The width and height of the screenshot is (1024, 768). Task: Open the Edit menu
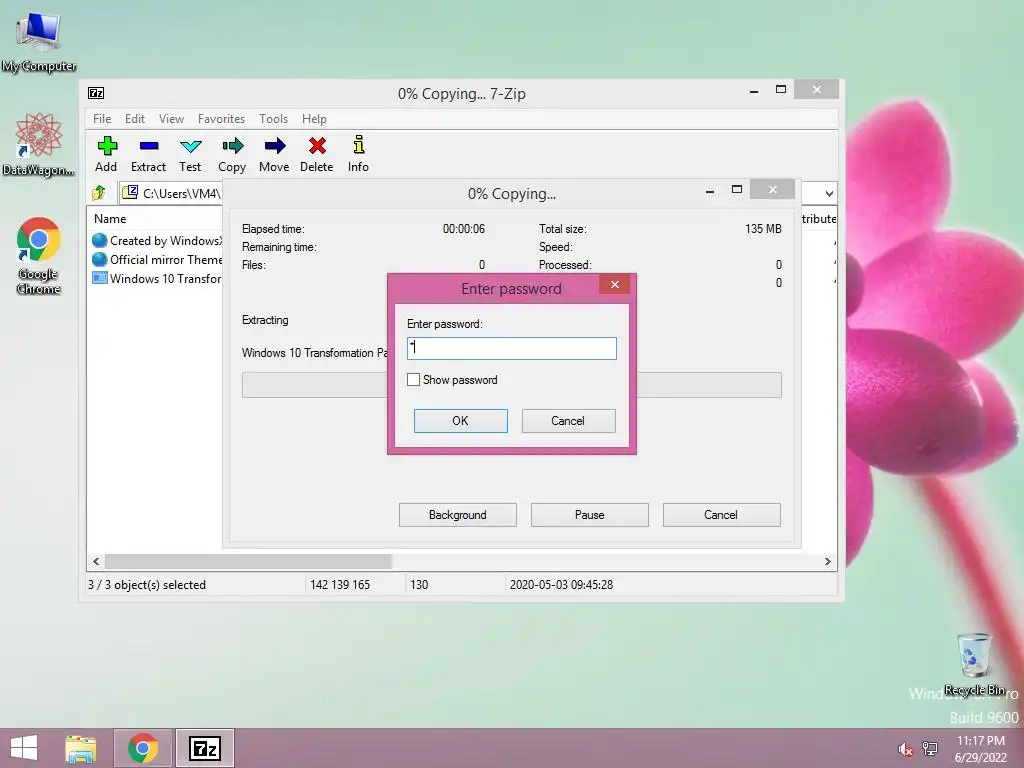point(135,119)
